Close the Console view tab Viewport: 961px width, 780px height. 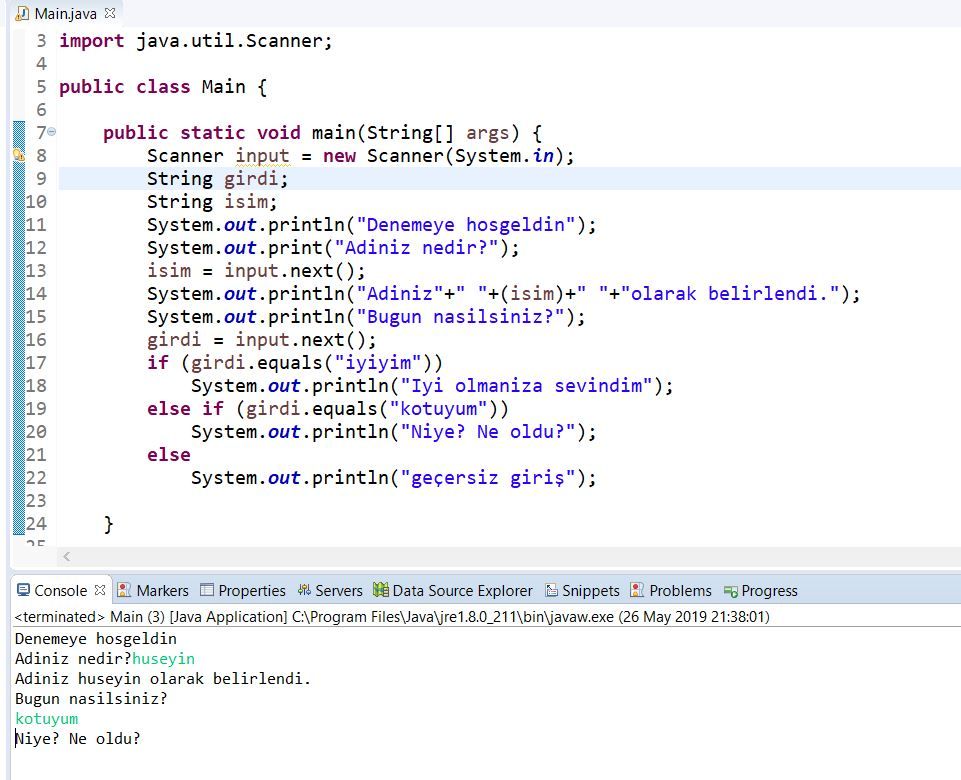click(100, 590)
